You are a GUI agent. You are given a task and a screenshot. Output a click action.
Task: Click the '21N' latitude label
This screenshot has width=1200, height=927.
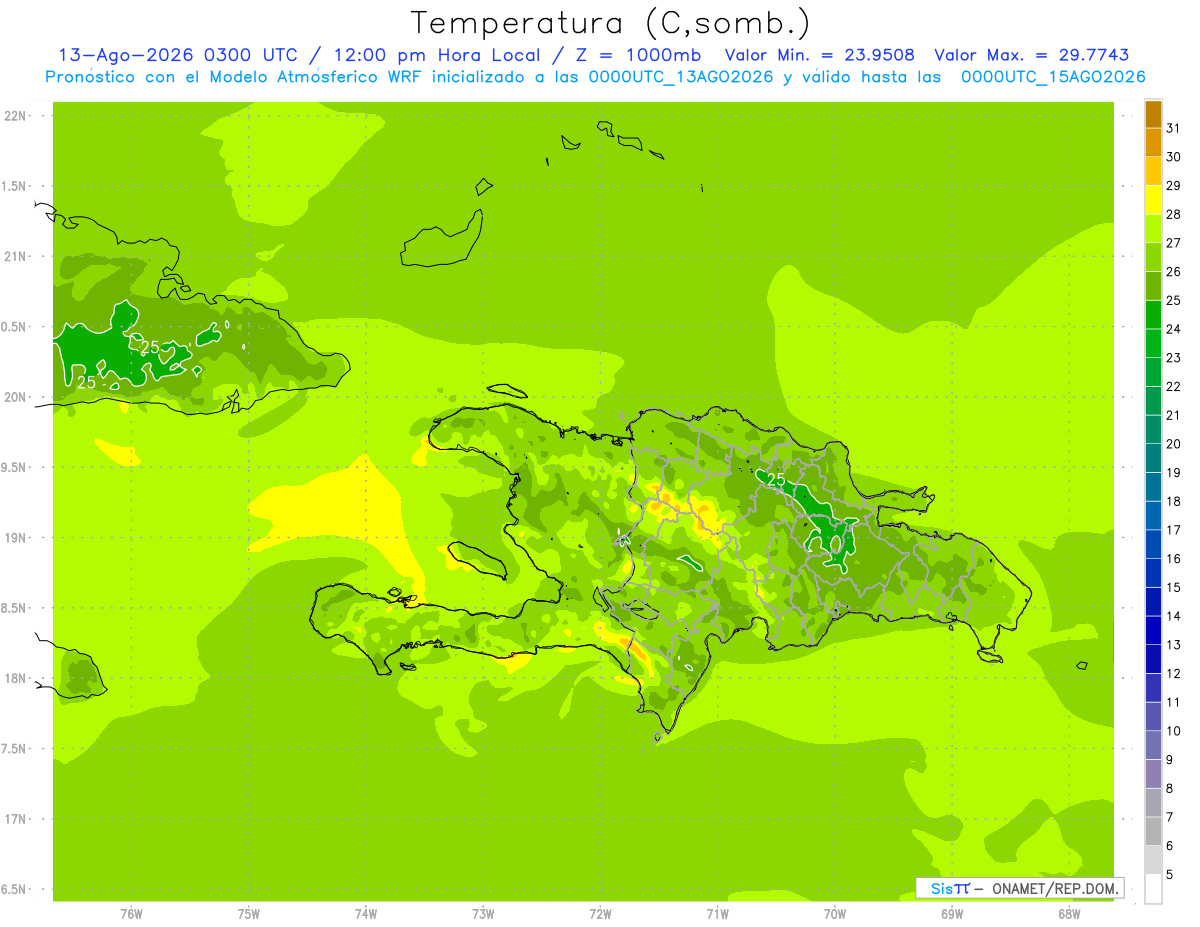(x=16, y=257)
